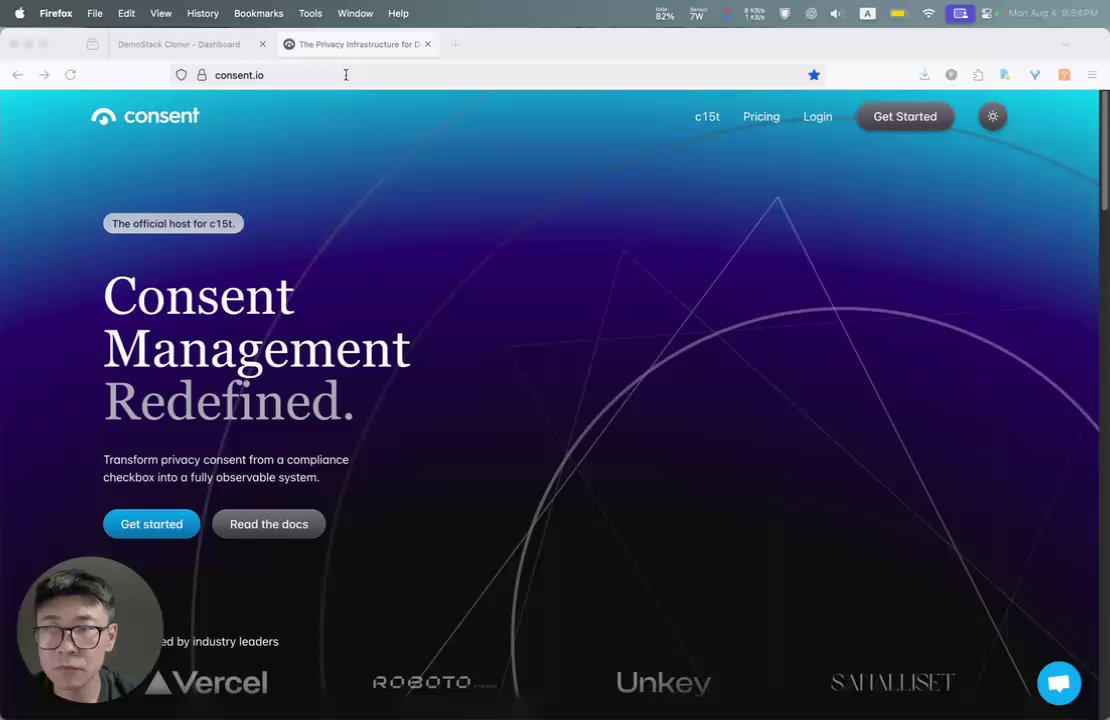1110x720 pixels.
Task: Go back with the browser back arrow
Action: pyautogui.click(x=18, y=75)
